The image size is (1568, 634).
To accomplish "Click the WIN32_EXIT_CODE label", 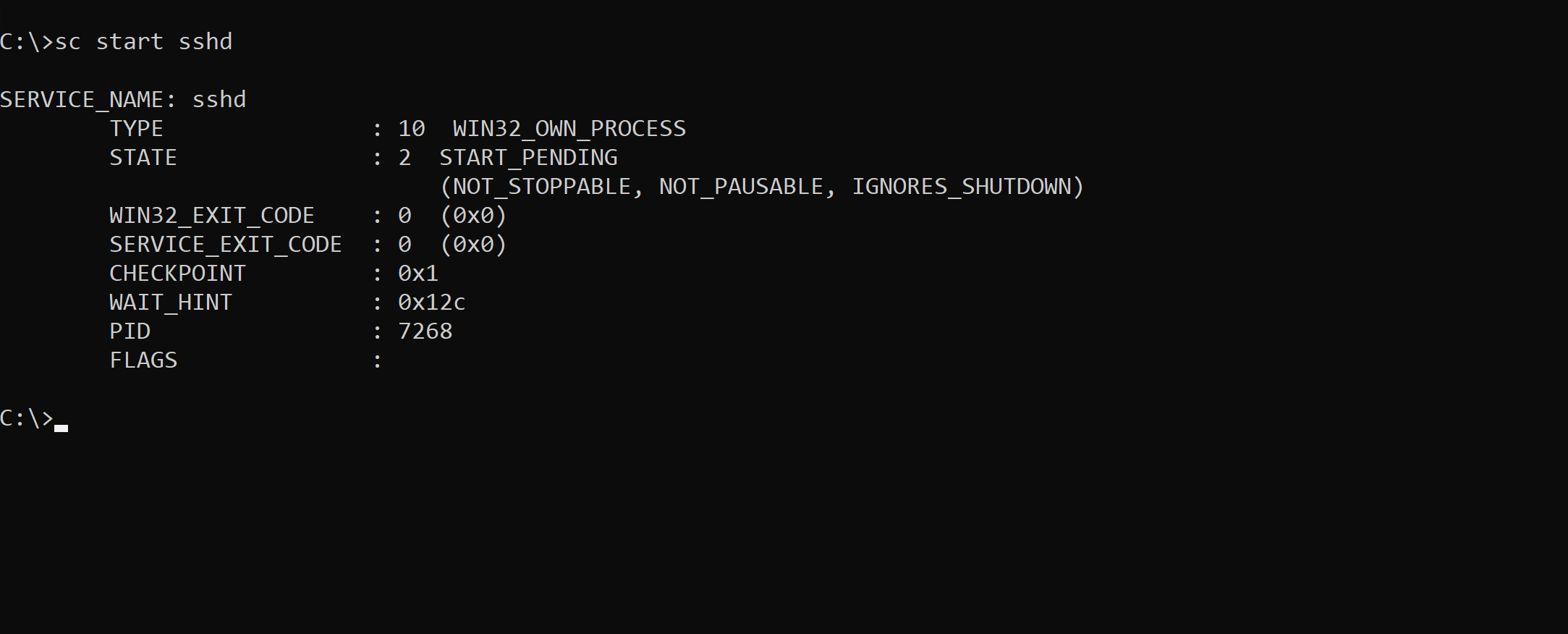I will coord(211,216).
